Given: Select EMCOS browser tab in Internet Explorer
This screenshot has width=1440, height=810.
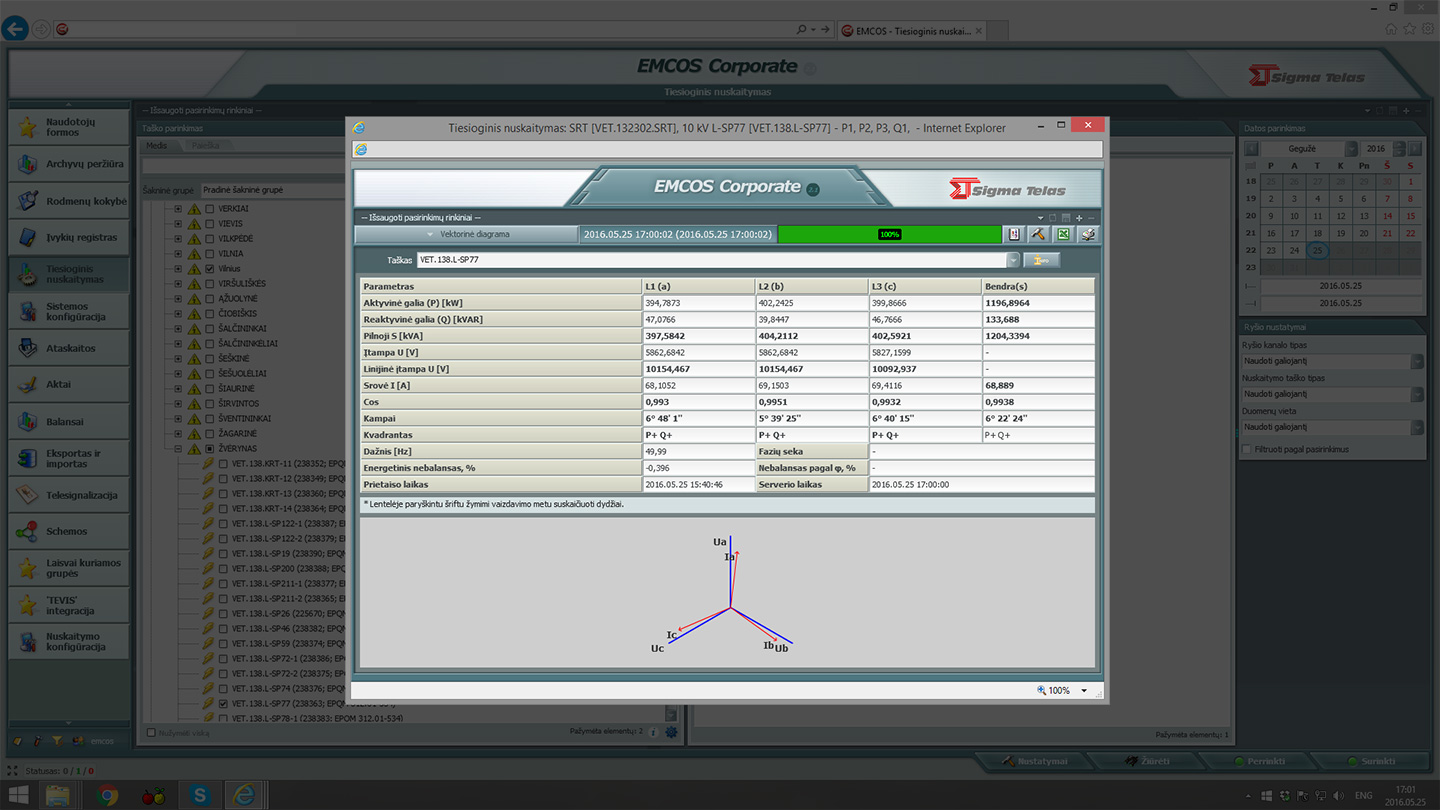Looking at the screenshot, I should click(912, 31).
